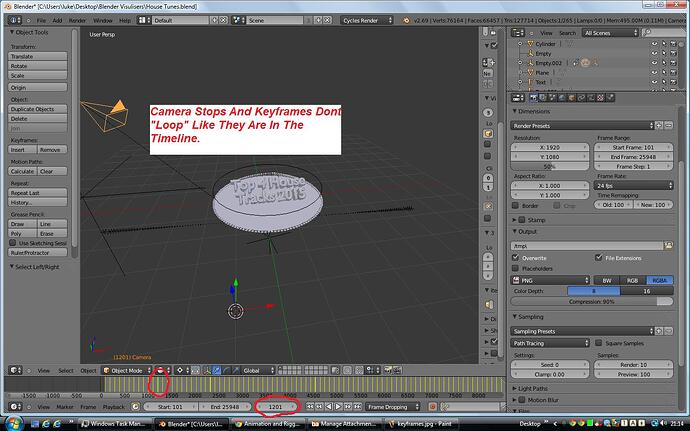This screenshot has height=431, width=690.
Task: Open the Object Mode dropdown
Action: click(126, 370)
